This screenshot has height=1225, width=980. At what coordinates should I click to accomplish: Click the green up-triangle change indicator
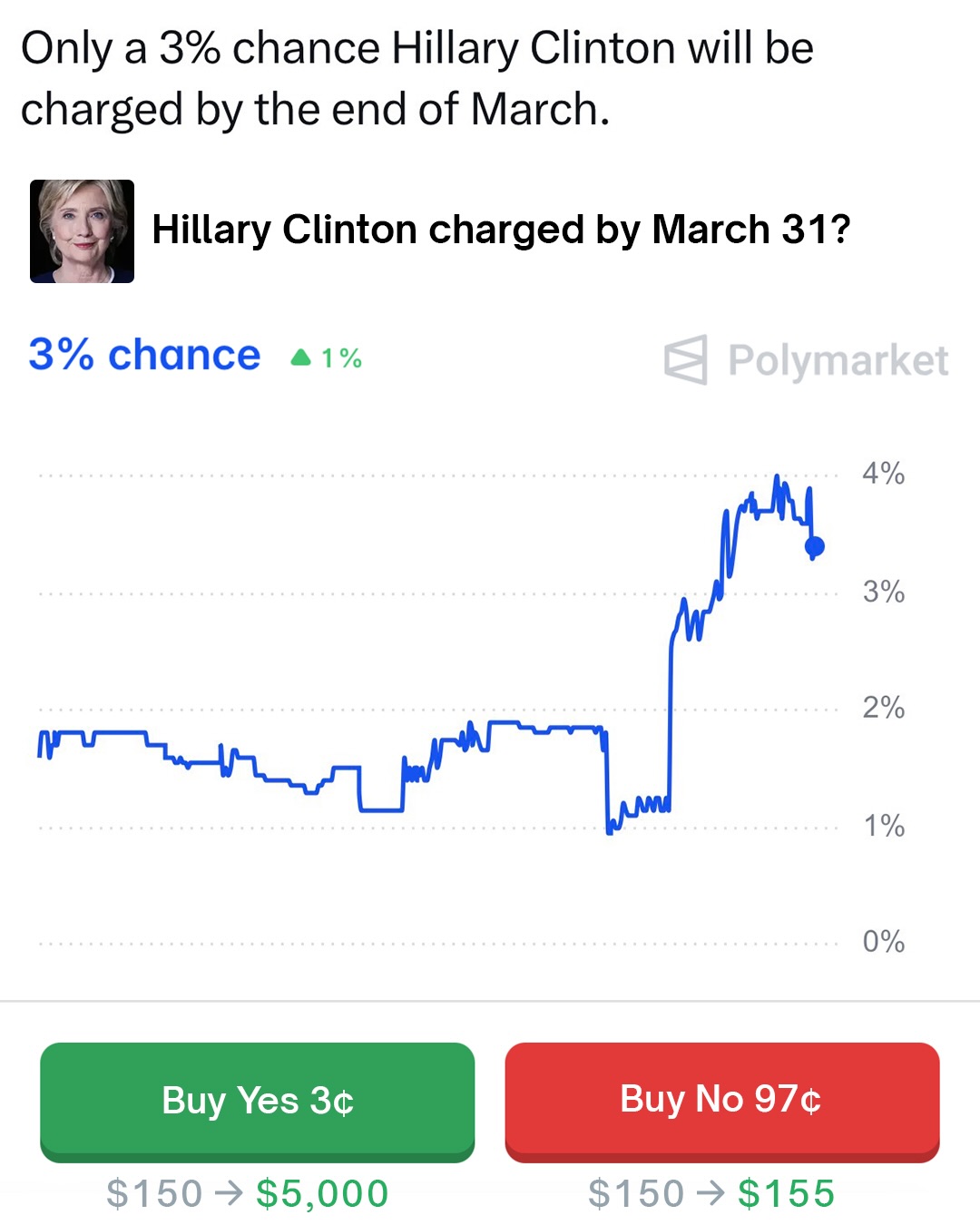point(300,358)
